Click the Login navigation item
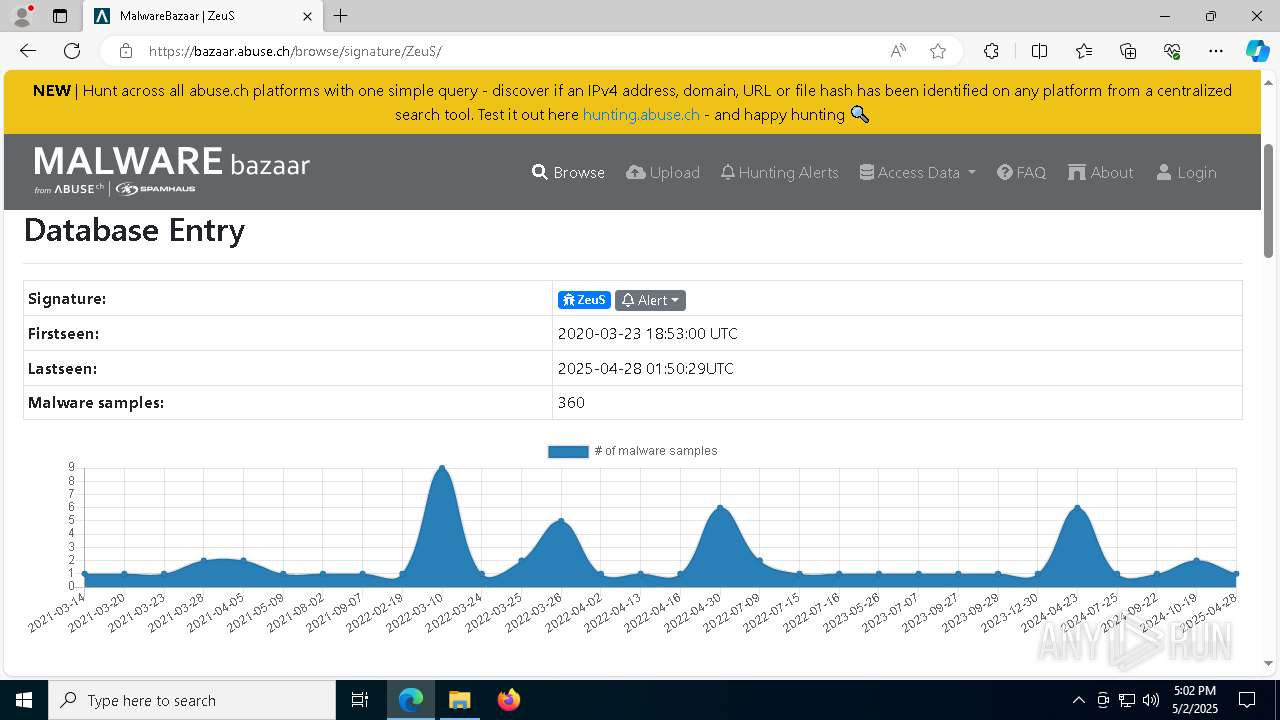 click(x=1186, y=172)
